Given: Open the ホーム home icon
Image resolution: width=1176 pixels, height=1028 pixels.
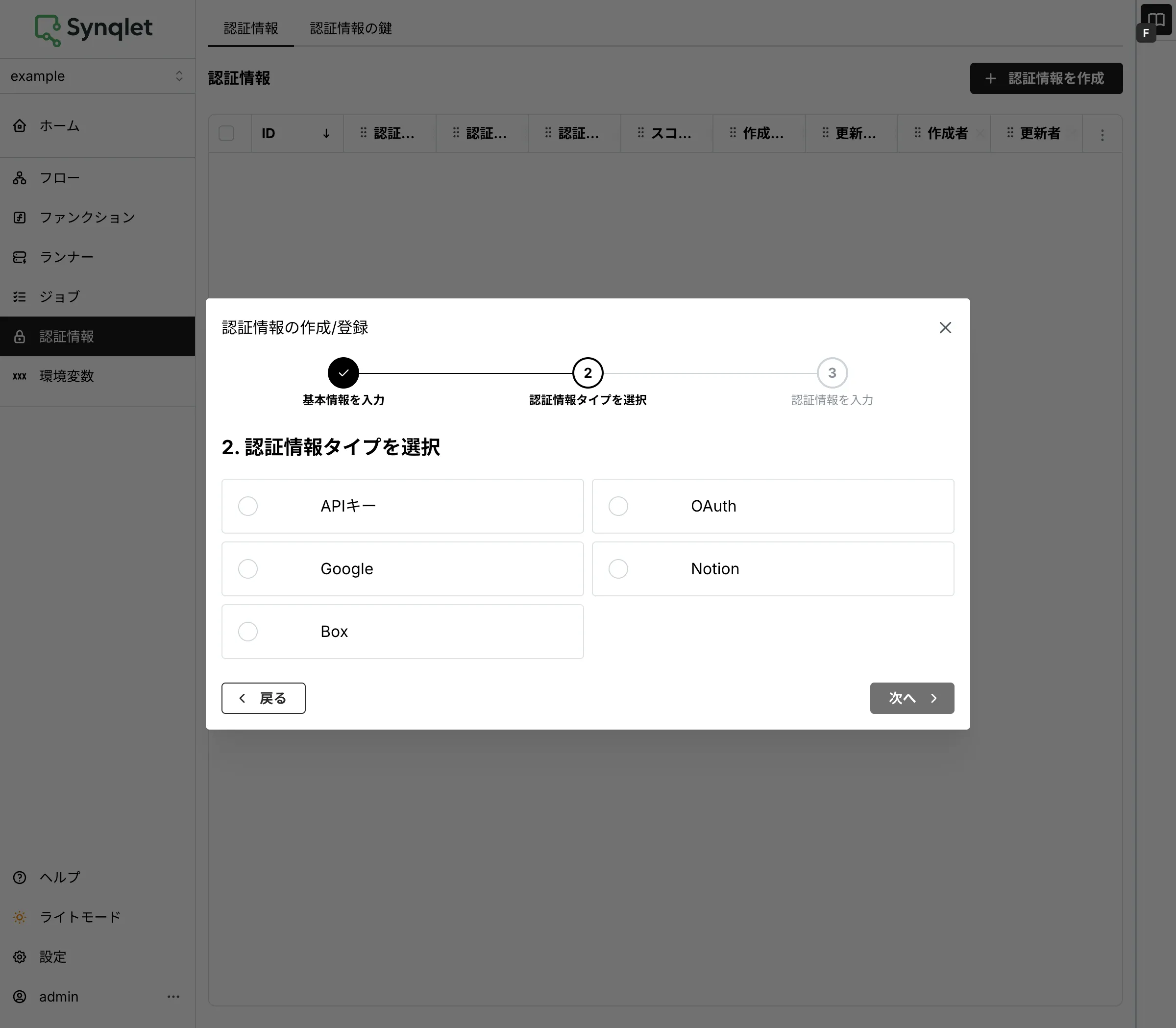Looking at the screenshot, I should click(x=20, y=125).
